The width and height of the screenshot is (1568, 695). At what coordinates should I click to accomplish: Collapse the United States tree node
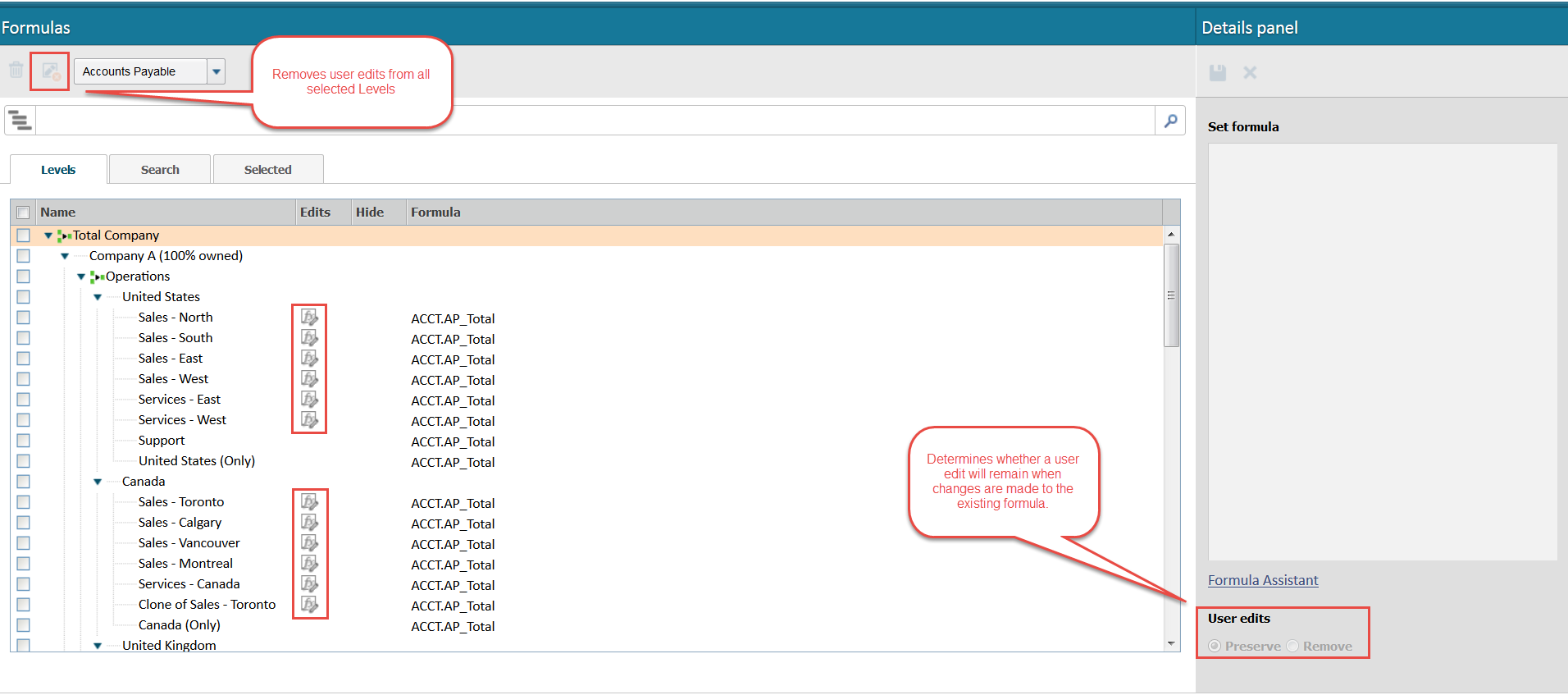98,297
